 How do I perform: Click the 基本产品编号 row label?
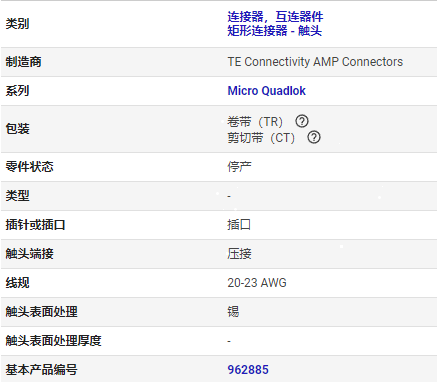[41, 370]
